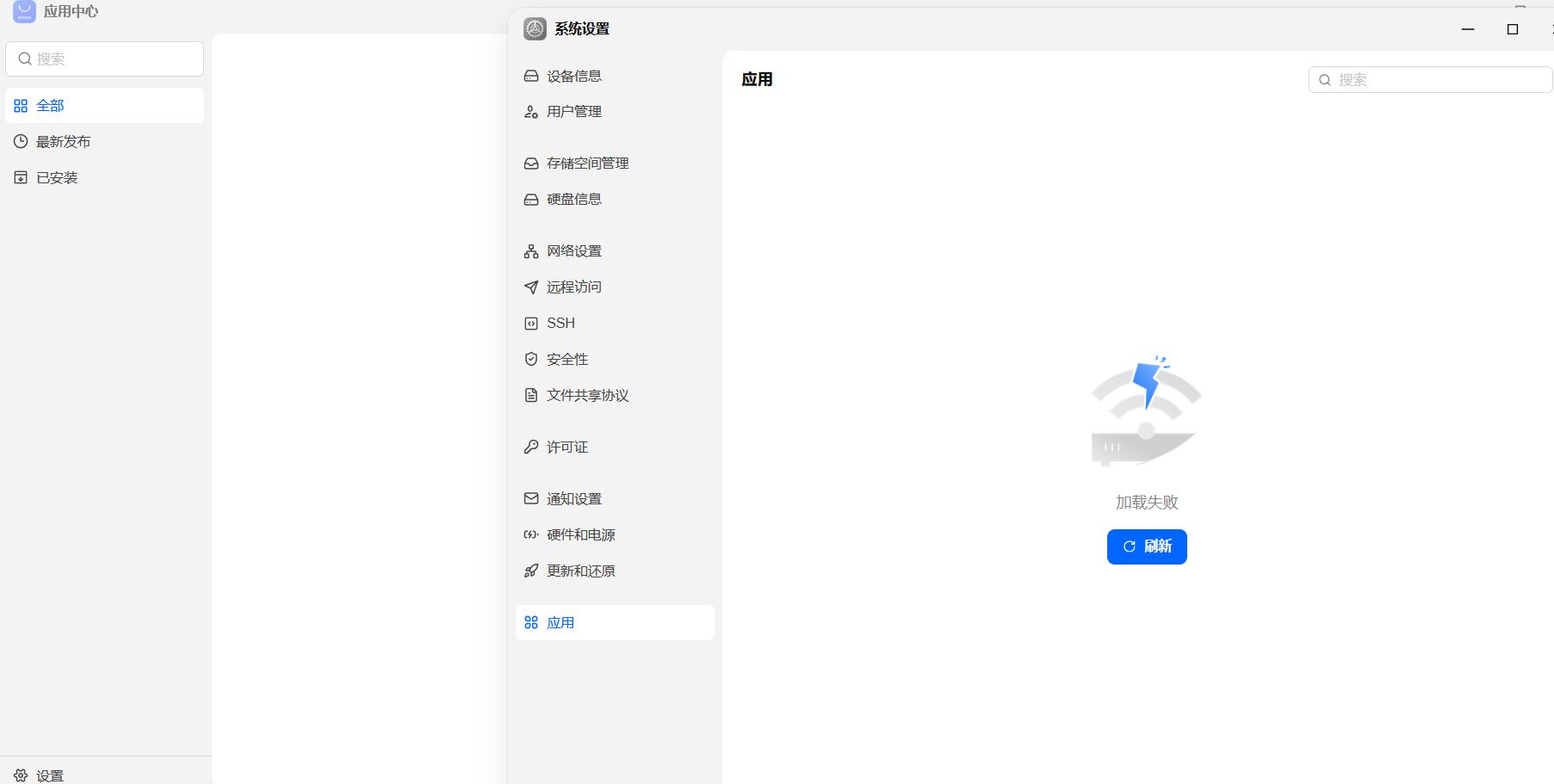Click the App Center logo icon

[x=24, y=11]
